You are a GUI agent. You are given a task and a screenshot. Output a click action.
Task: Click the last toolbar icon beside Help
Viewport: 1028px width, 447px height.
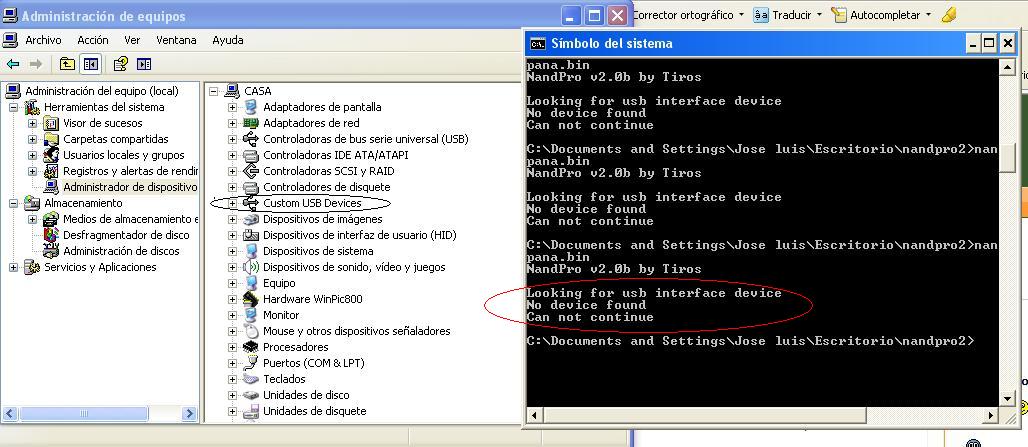click(144, 64)
